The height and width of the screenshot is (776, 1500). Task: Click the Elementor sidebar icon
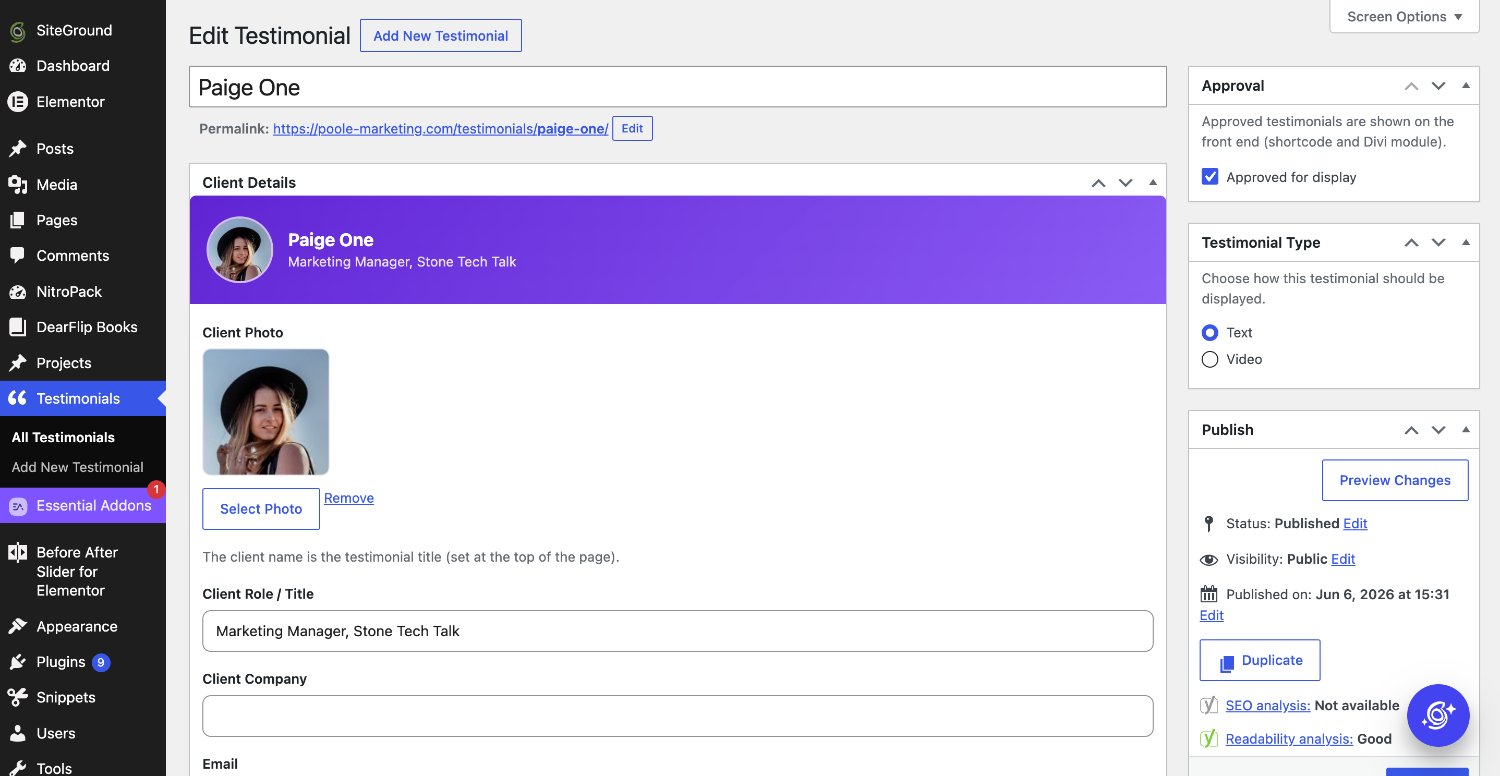(17, 102)
